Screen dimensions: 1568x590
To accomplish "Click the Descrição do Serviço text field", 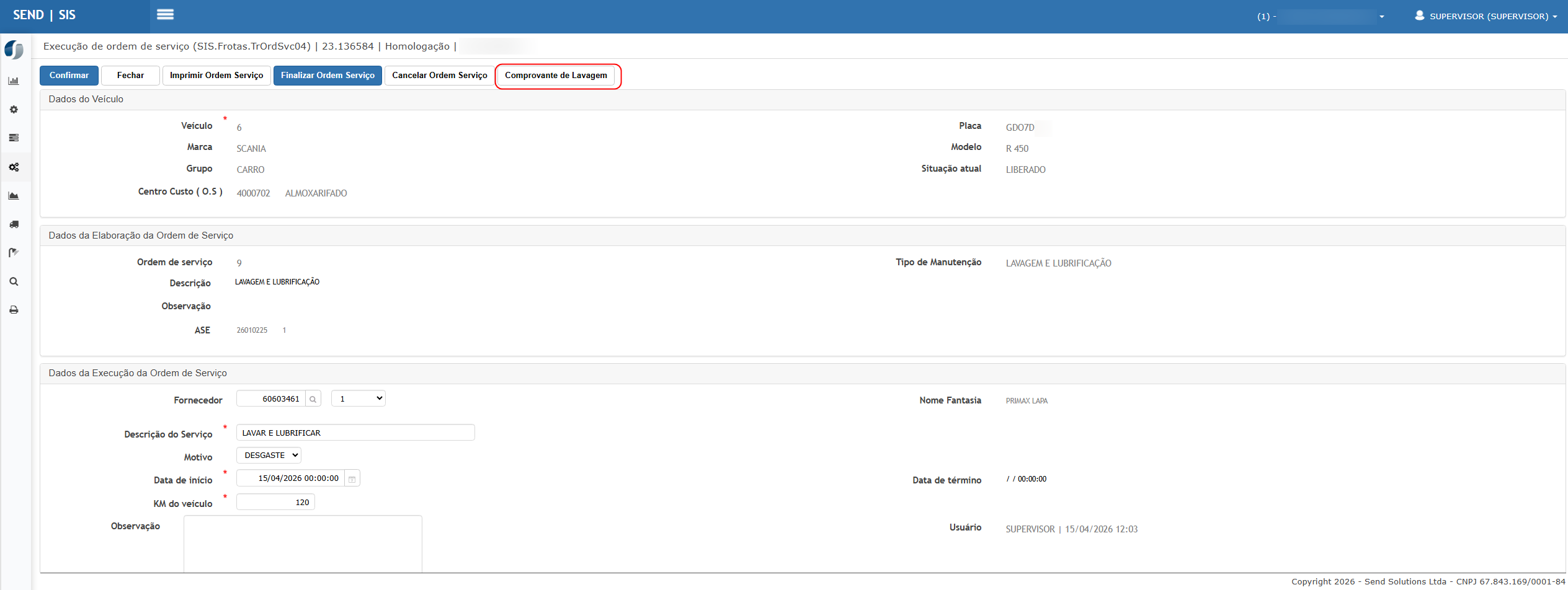I will (355, 433).
